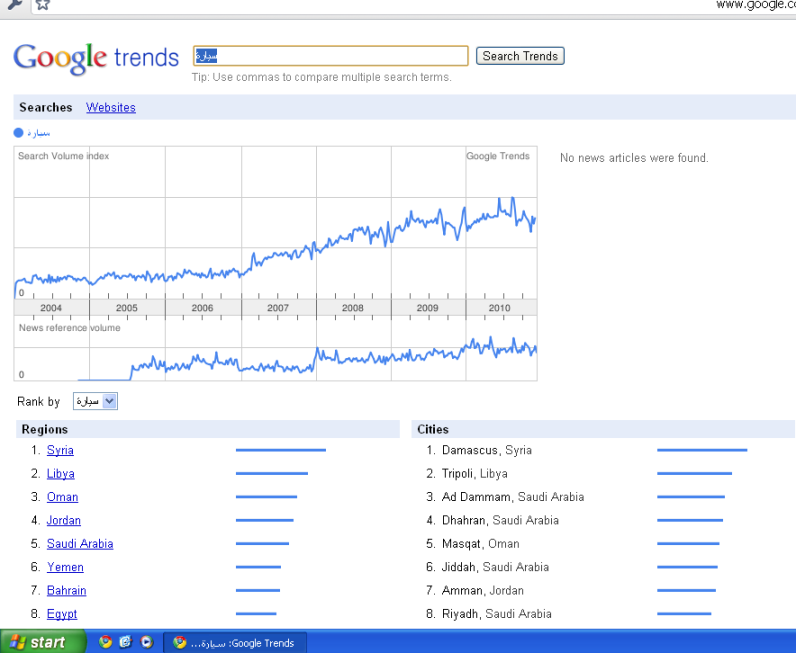Screen dimensions: 796x653
Task: Open the Internet Explorer quick launch icon
Action: 126,642
